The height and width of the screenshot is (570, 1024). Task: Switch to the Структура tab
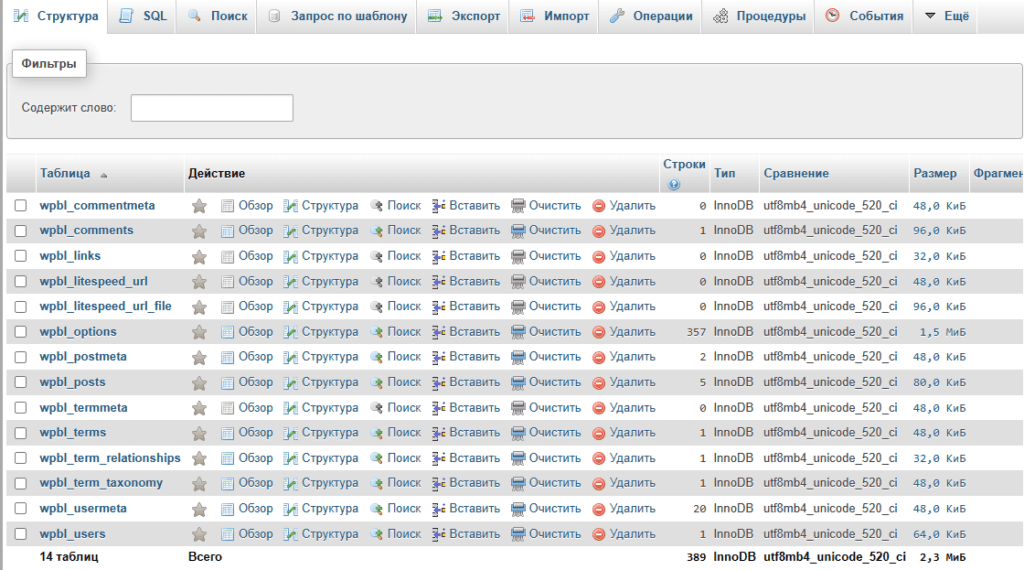point(57,16)
